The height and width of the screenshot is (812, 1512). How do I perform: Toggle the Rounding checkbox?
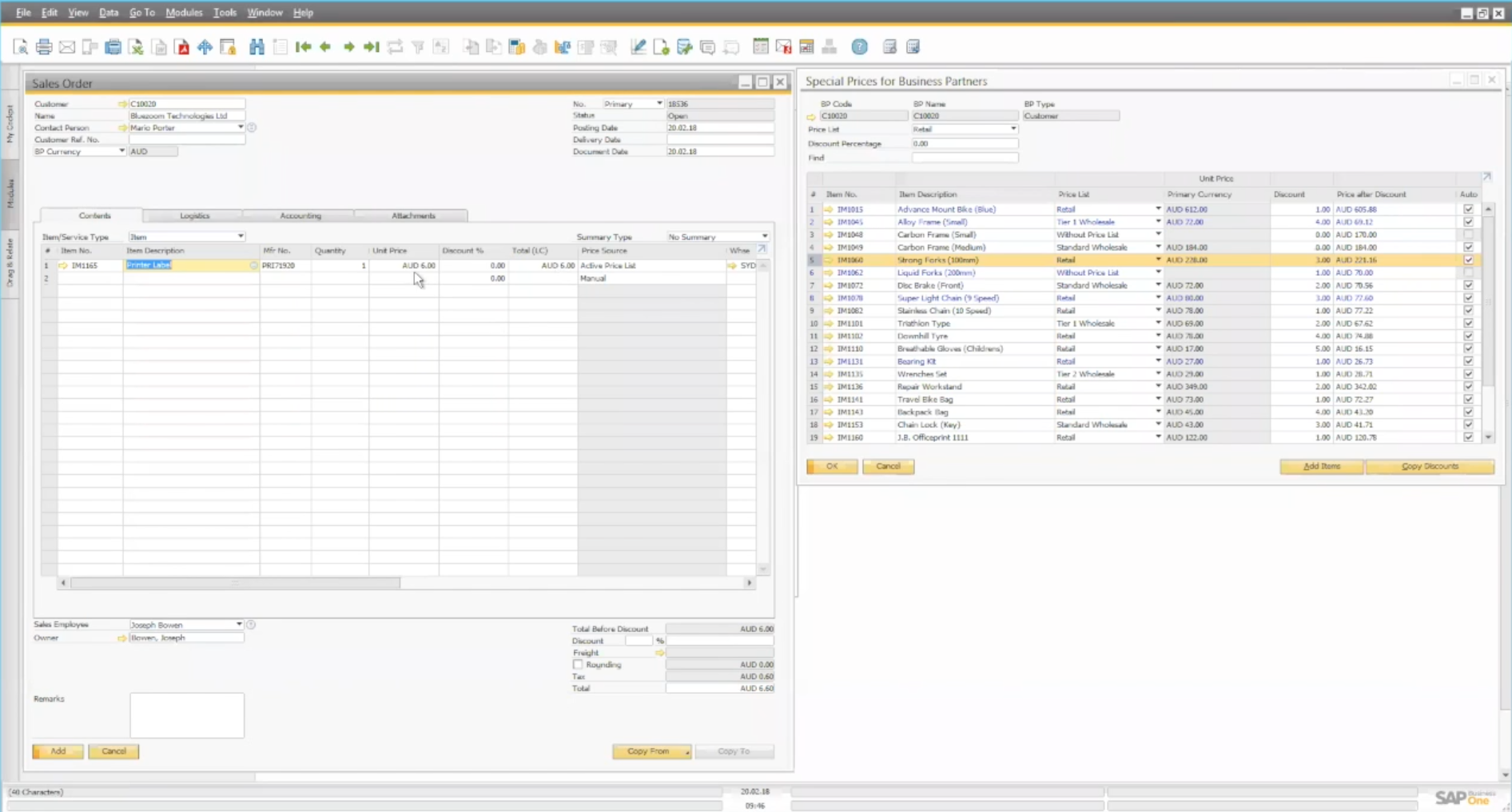[x=578, y=665]
